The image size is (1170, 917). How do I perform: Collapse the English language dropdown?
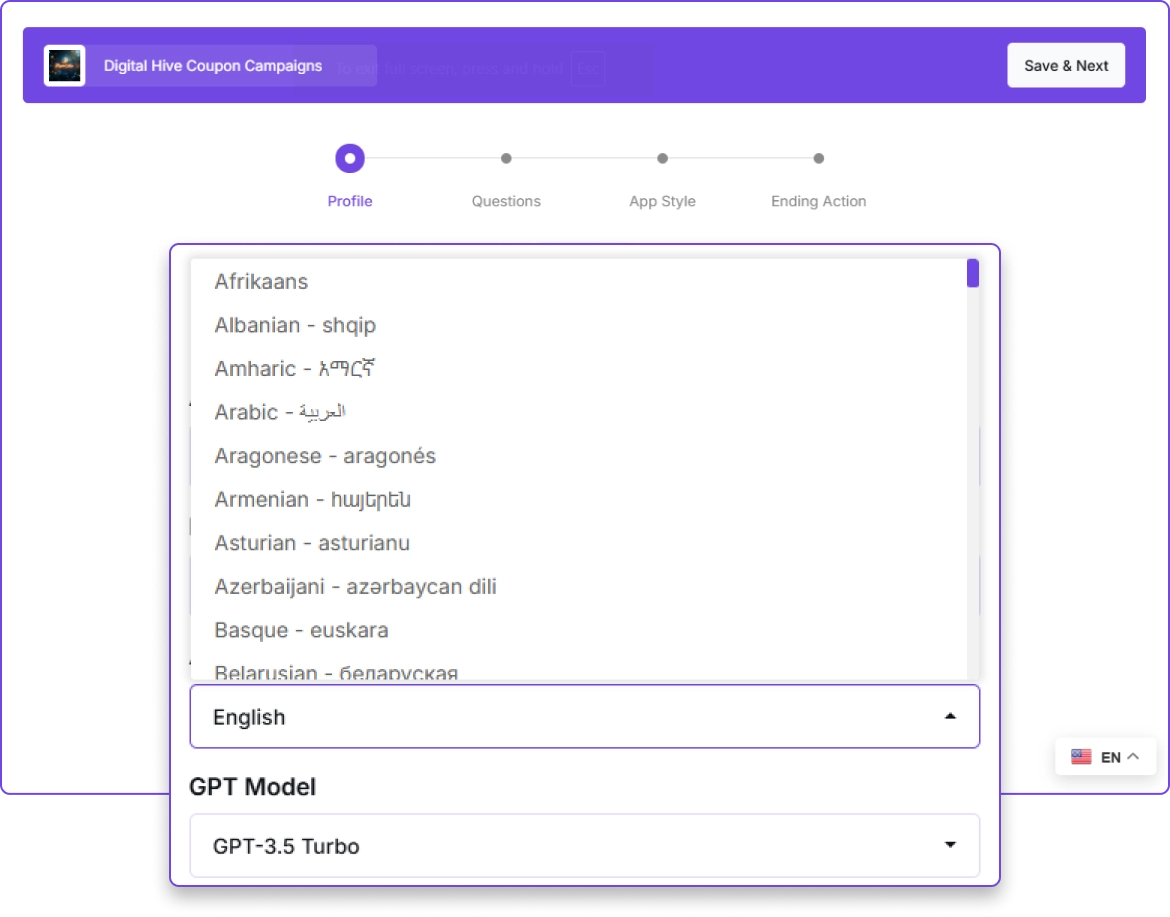[949, 717]
